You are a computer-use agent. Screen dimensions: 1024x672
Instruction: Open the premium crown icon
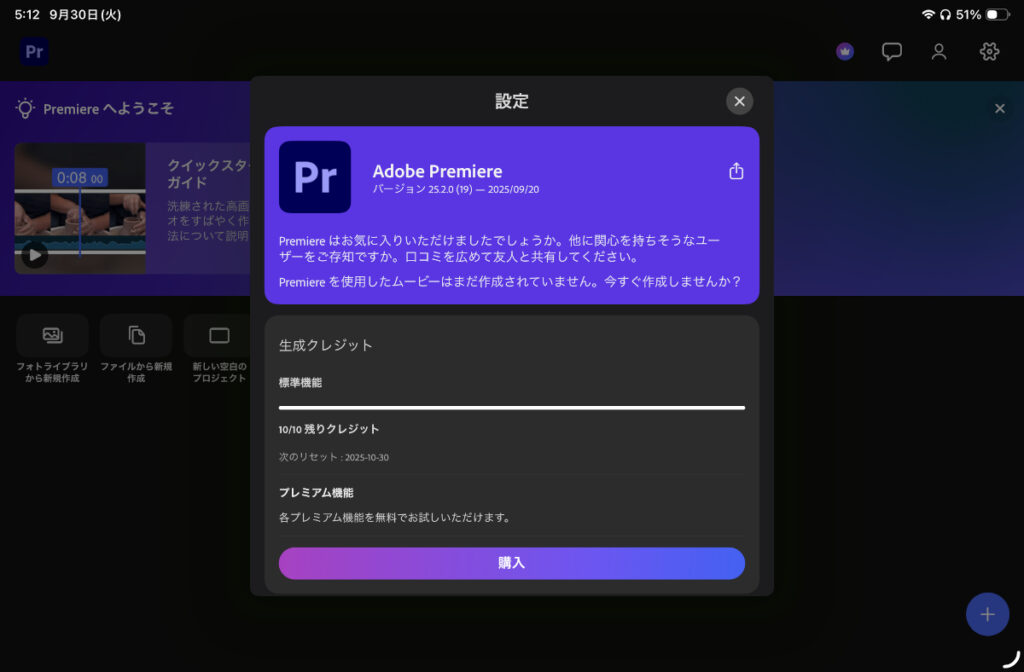[x=845, y=52]
